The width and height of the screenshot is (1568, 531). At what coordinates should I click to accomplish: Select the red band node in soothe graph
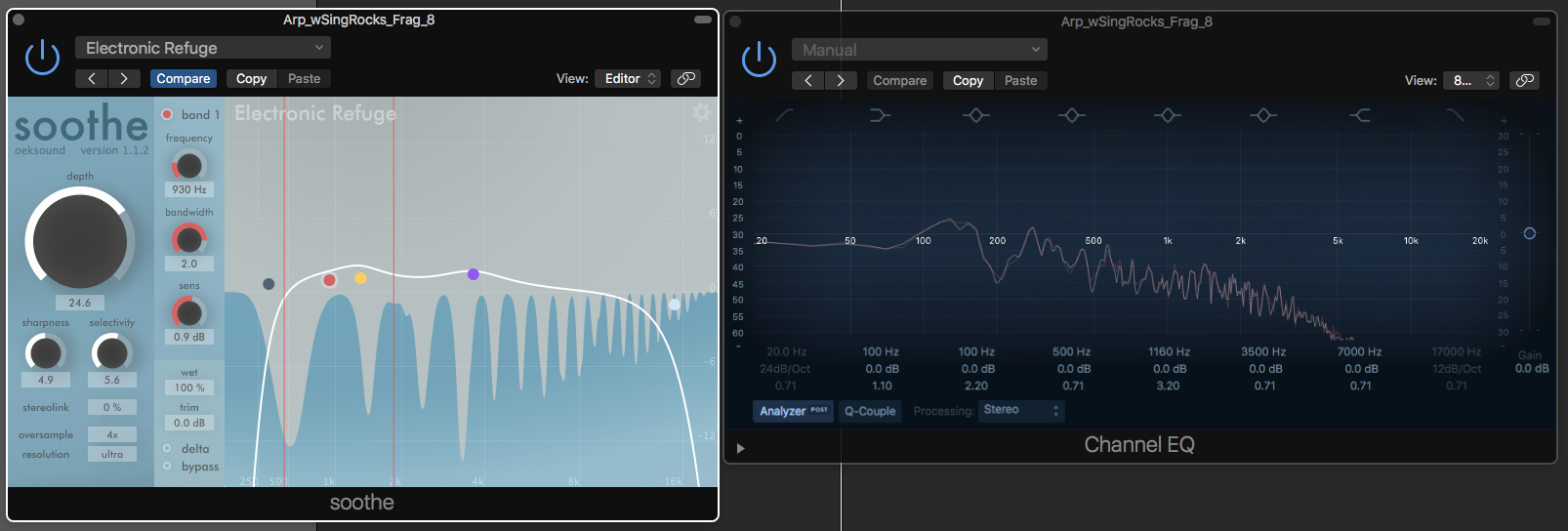pyautogui.click(x=330, y=280)
